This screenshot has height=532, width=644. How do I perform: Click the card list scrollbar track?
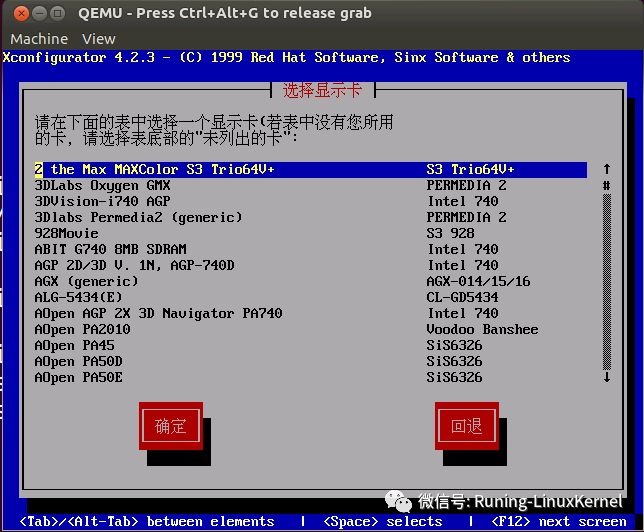(x=607, y=282)
